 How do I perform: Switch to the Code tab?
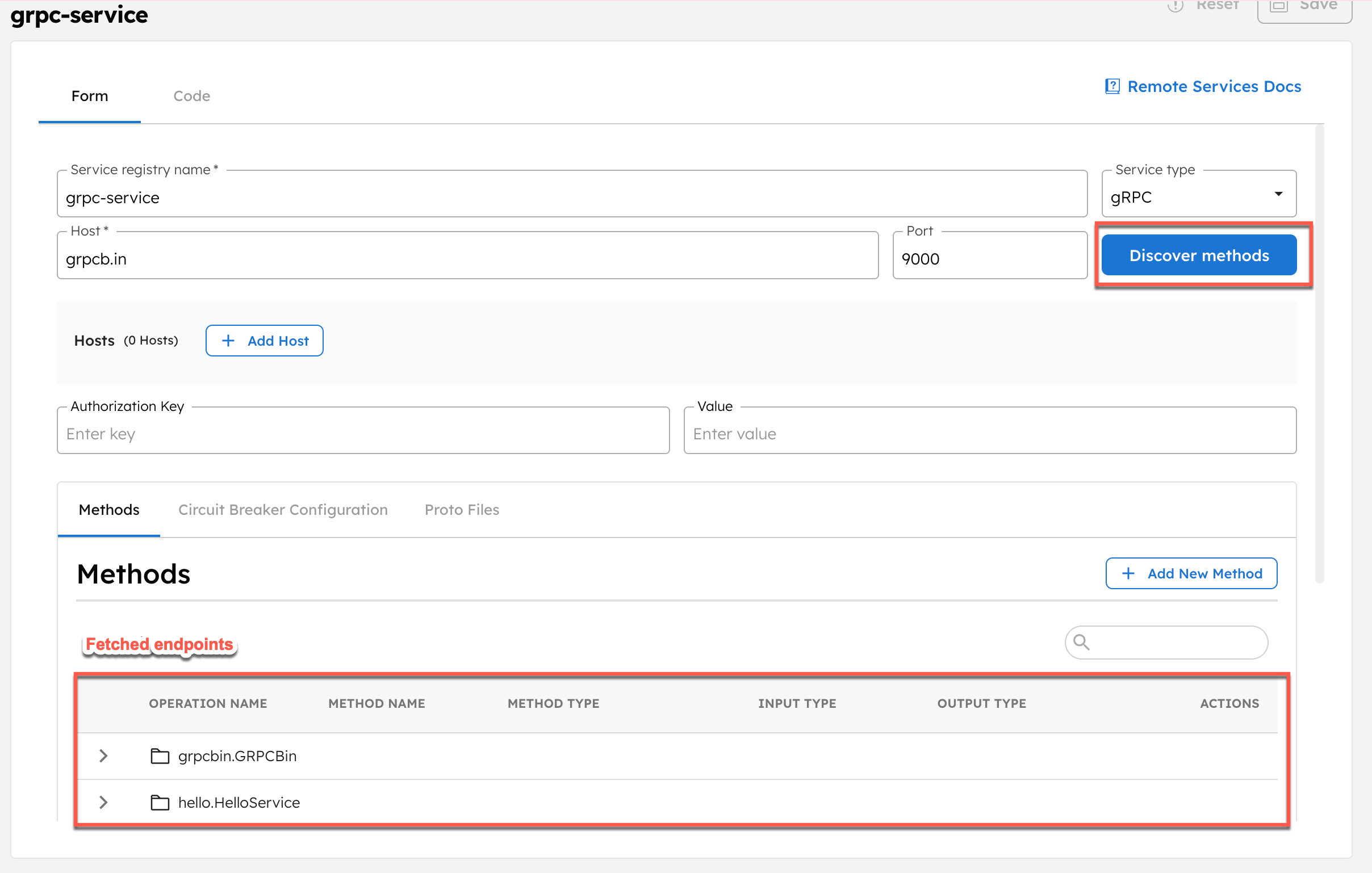191,96
